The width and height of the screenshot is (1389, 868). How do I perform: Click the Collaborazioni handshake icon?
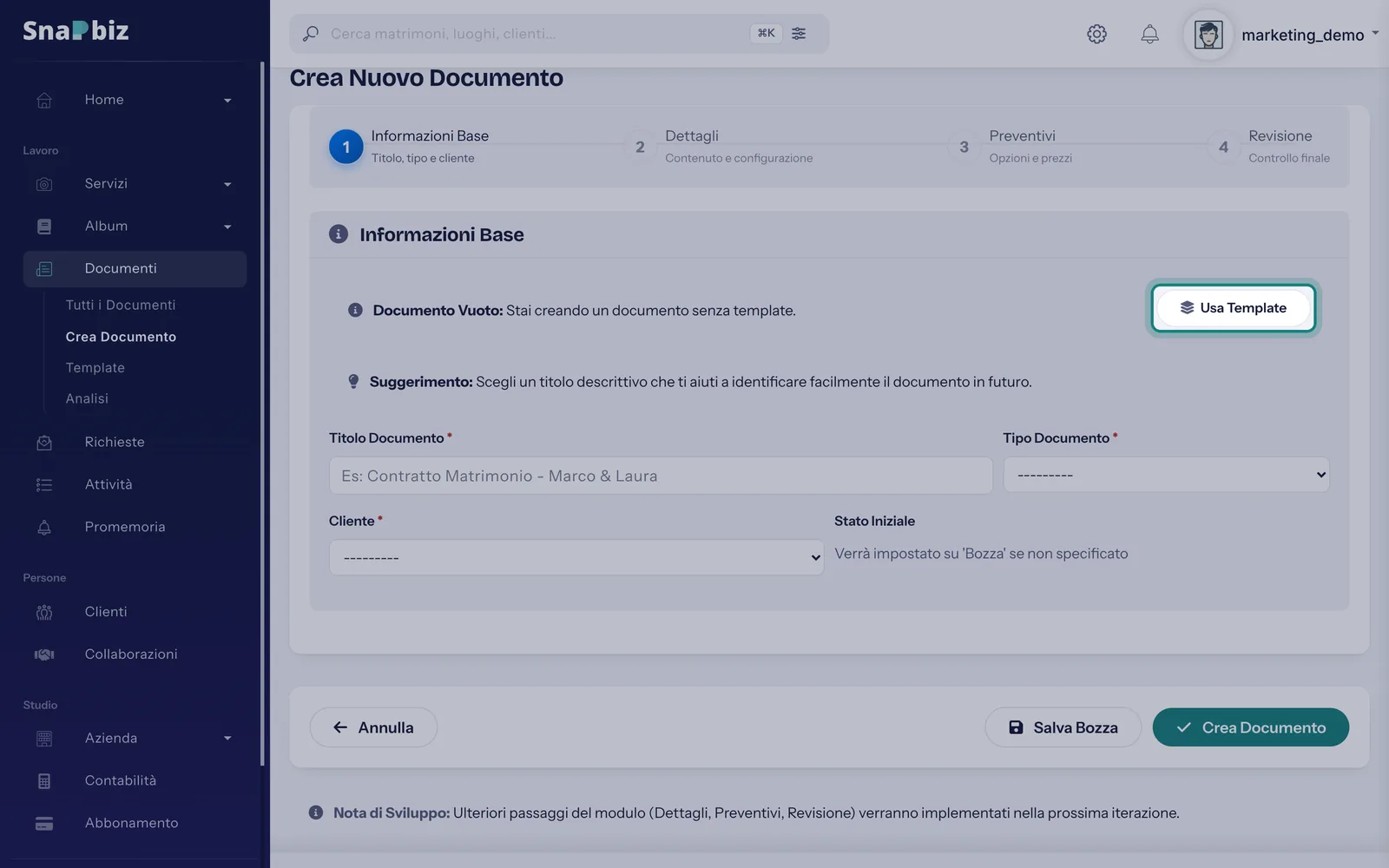[44, 654]
